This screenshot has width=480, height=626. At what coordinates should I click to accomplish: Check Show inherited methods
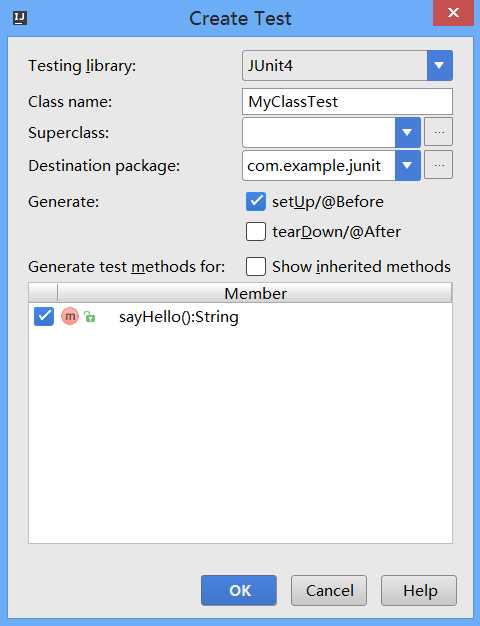[256, 267]
